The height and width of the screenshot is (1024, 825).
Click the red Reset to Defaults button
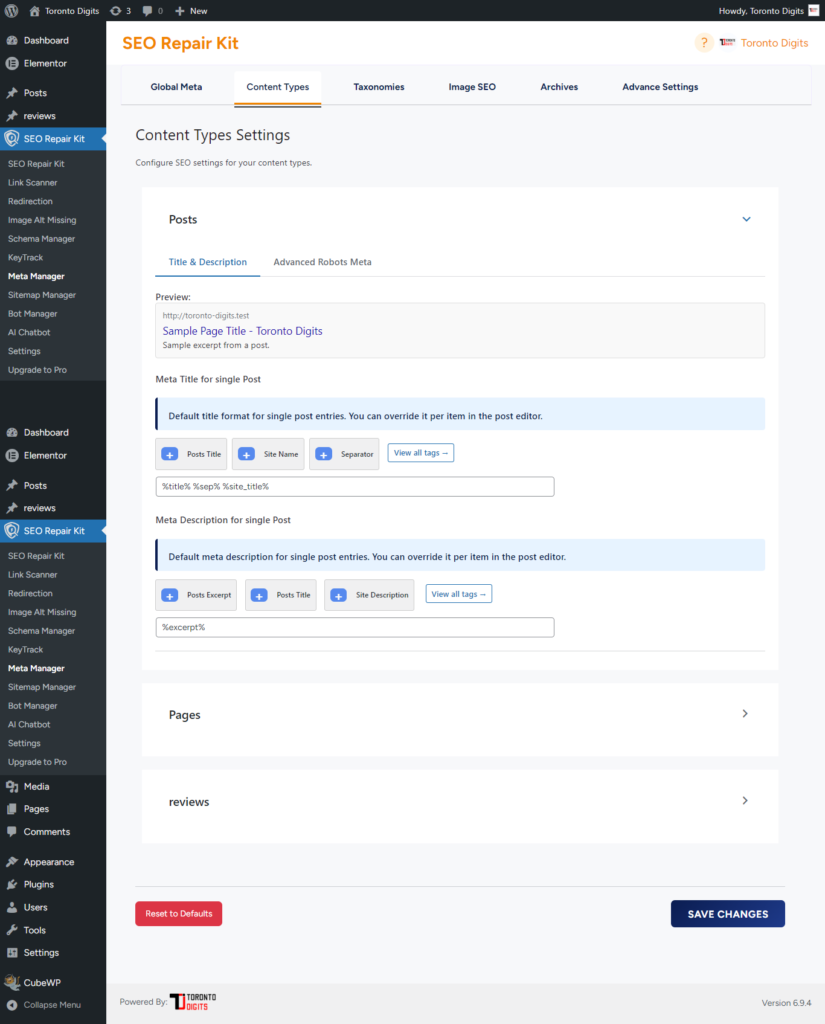tap(178, 914)
